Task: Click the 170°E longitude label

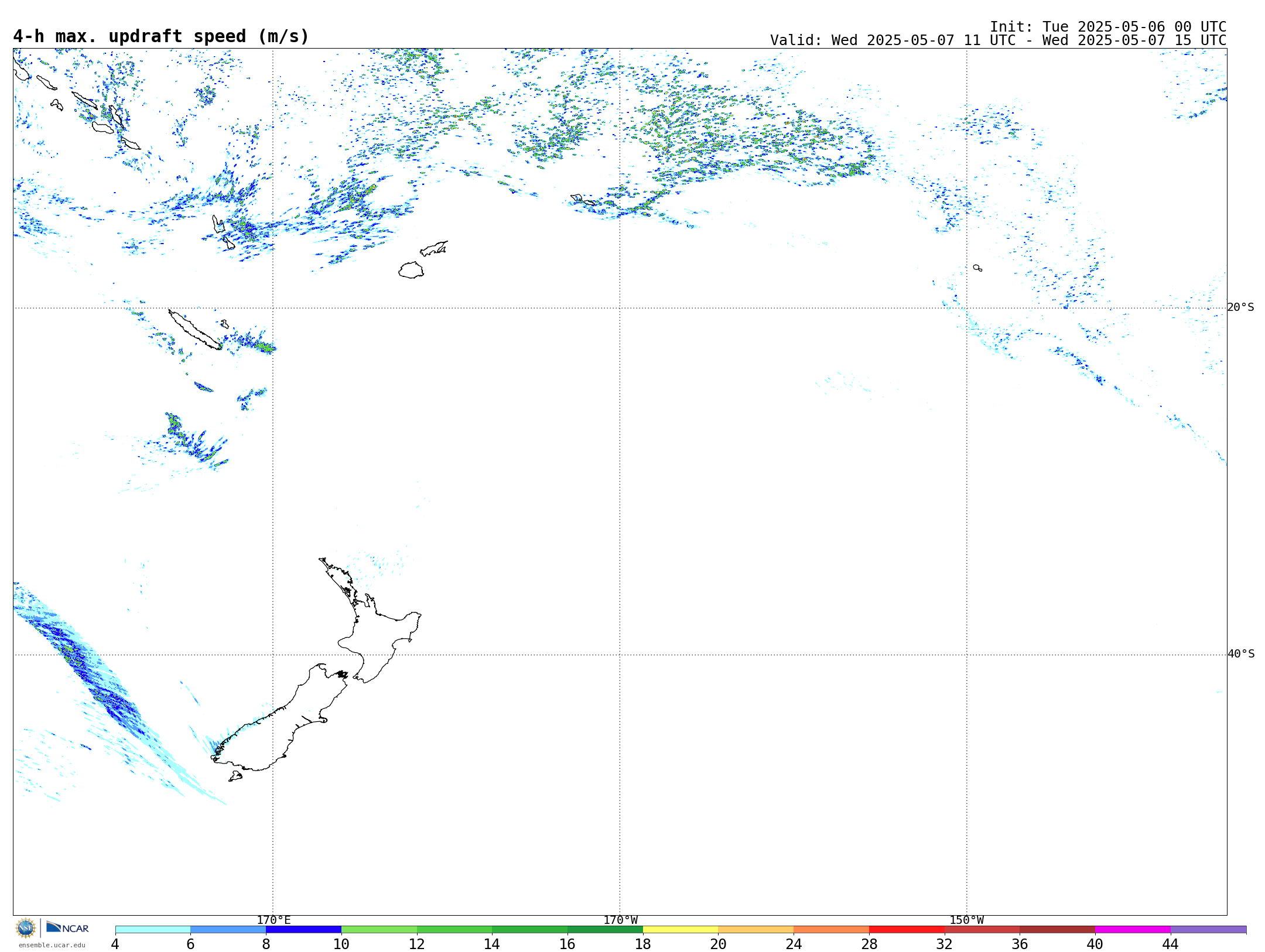Action: coord(273,920)
